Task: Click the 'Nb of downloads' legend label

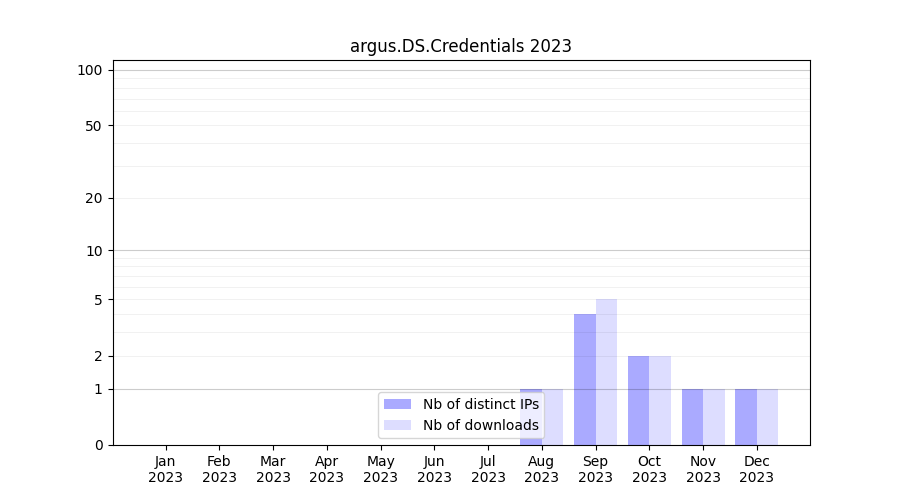Action: tap(480, 426)
